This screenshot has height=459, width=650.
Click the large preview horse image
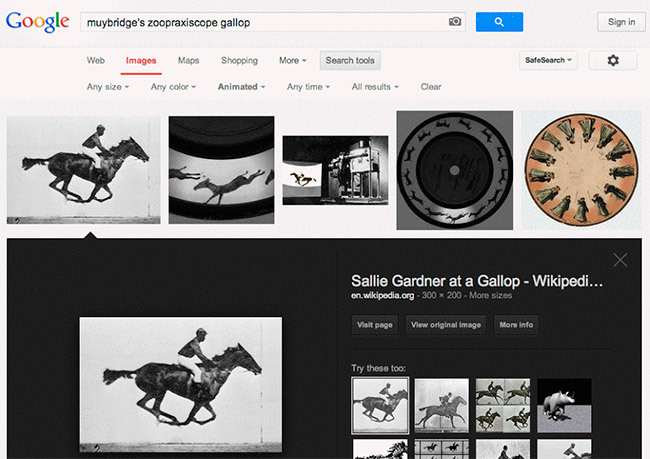click(x=181, y=385)
